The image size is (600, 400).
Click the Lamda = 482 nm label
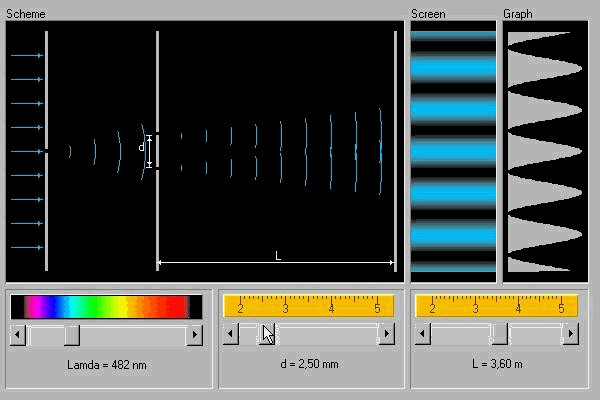(x=106, y=365)
